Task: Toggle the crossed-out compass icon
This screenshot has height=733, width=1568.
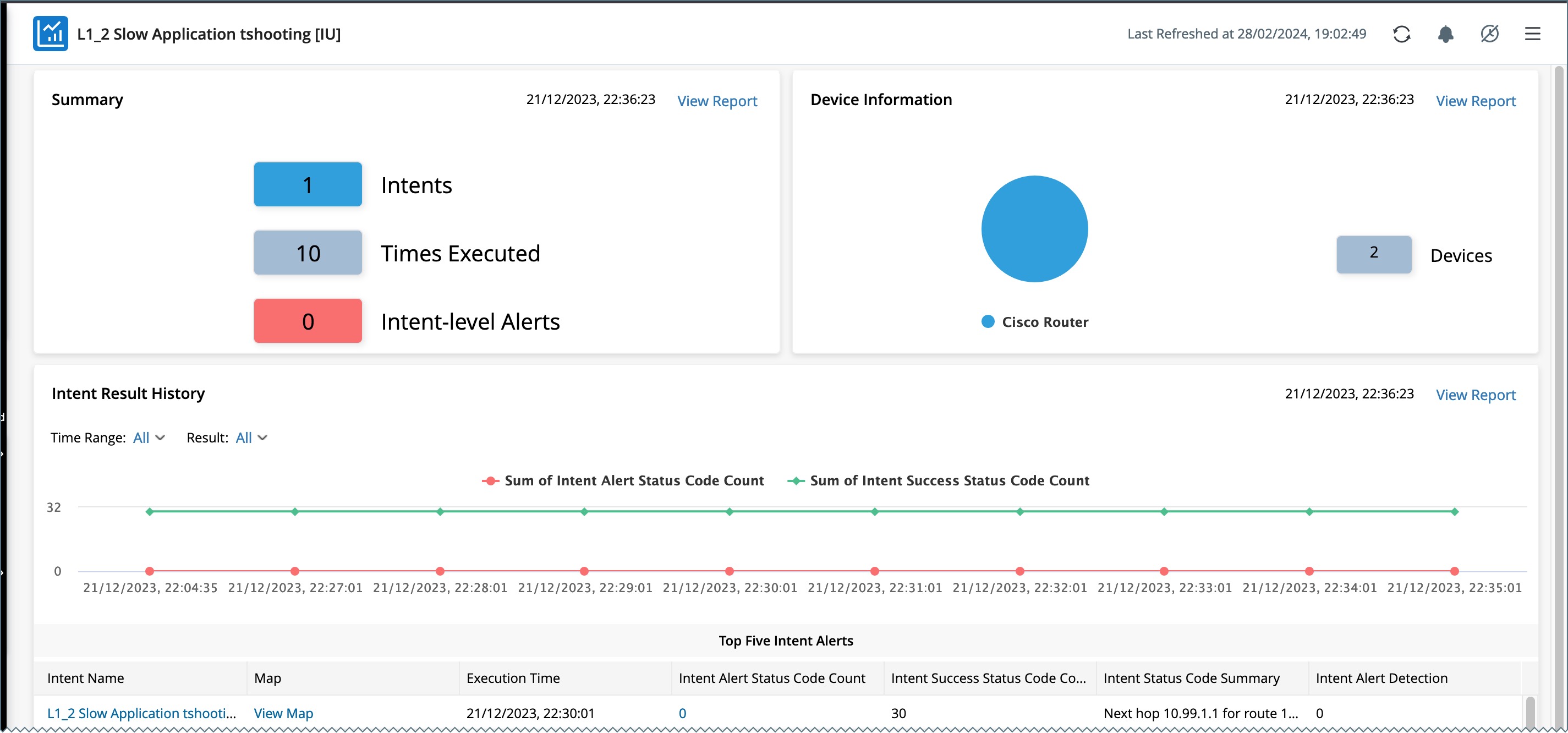Action: [x=1489, y=34]
